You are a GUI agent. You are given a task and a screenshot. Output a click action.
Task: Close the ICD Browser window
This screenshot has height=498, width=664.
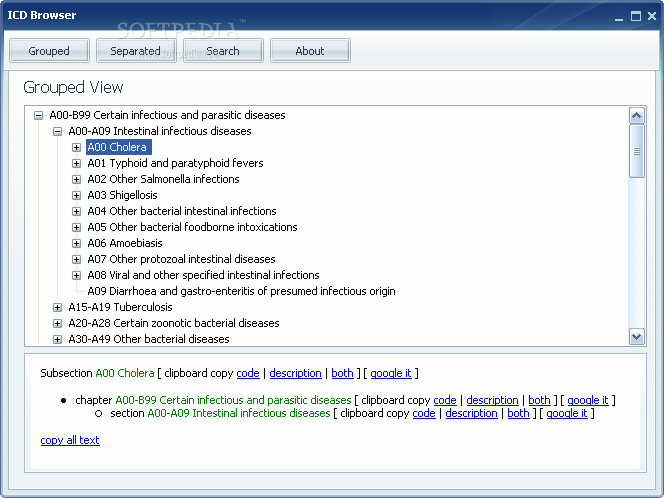652,16
